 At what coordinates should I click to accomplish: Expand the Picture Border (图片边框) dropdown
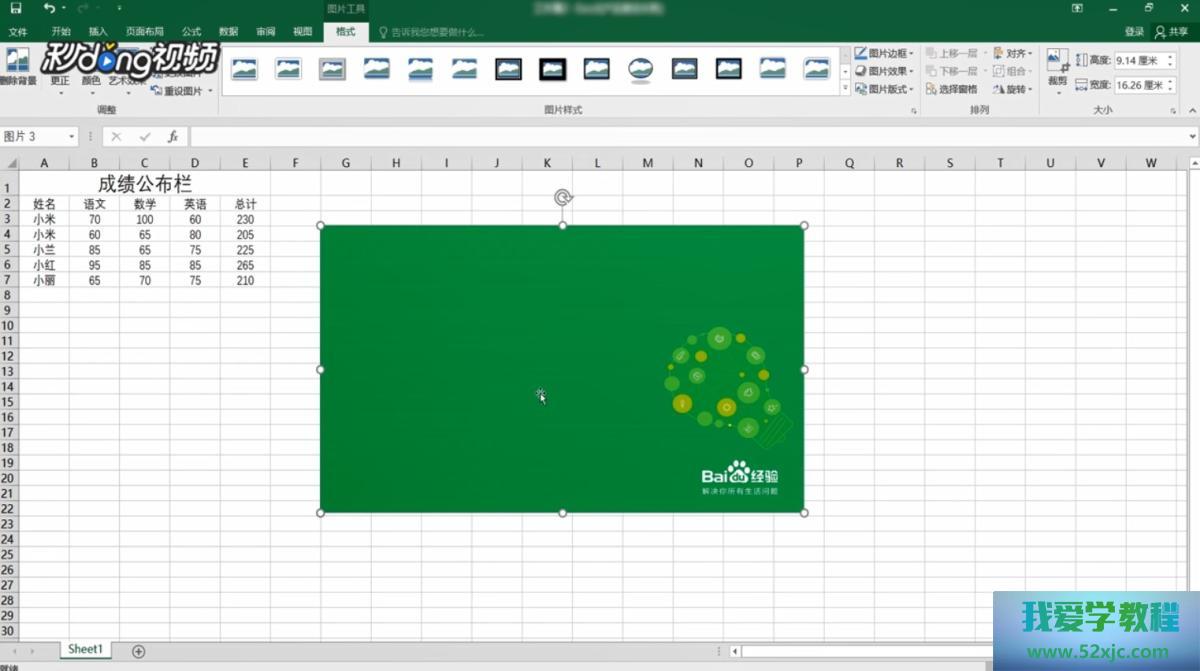point(912,53)
